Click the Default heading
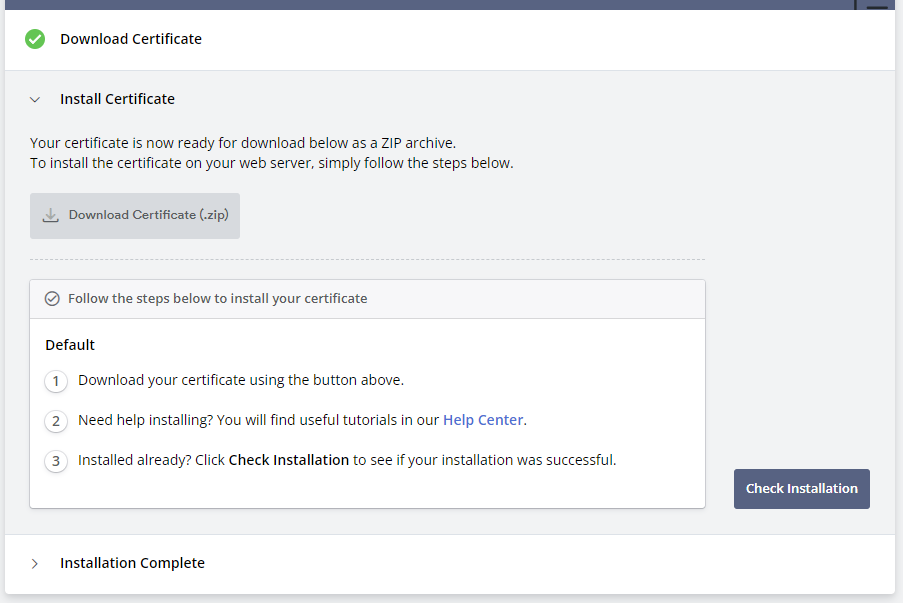 click(70, 345)
